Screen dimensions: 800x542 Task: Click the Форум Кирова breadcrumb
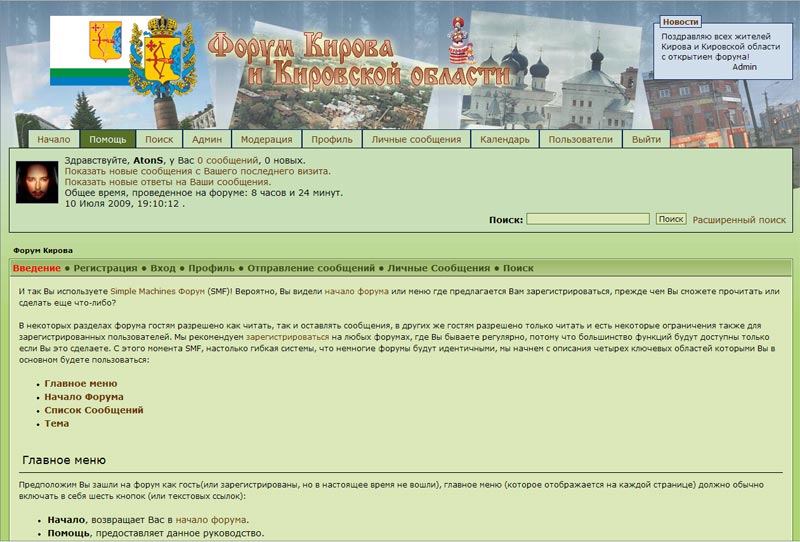click(42, 250)
